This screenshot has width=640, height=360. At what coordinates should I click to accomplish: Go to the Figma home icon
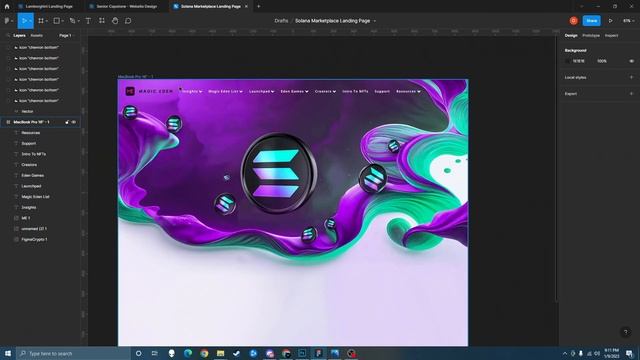[x=7, y=7]
